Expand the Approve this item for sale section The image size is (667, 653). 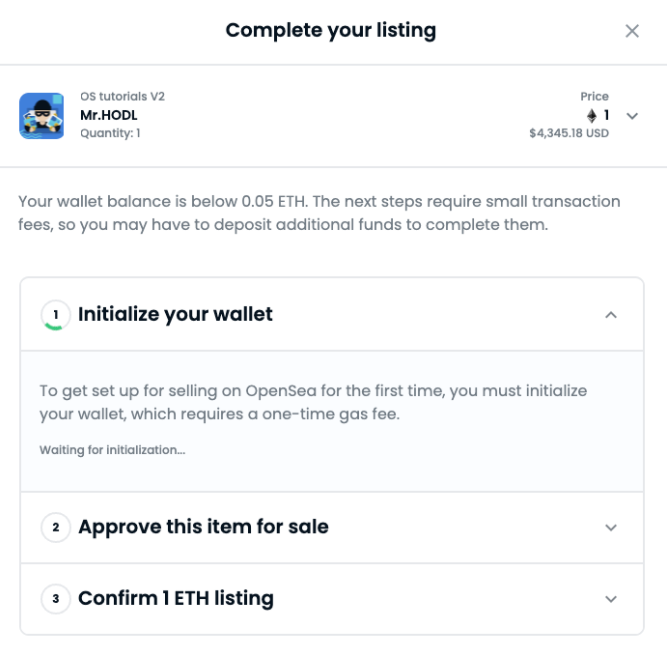(x=611, y=527)
